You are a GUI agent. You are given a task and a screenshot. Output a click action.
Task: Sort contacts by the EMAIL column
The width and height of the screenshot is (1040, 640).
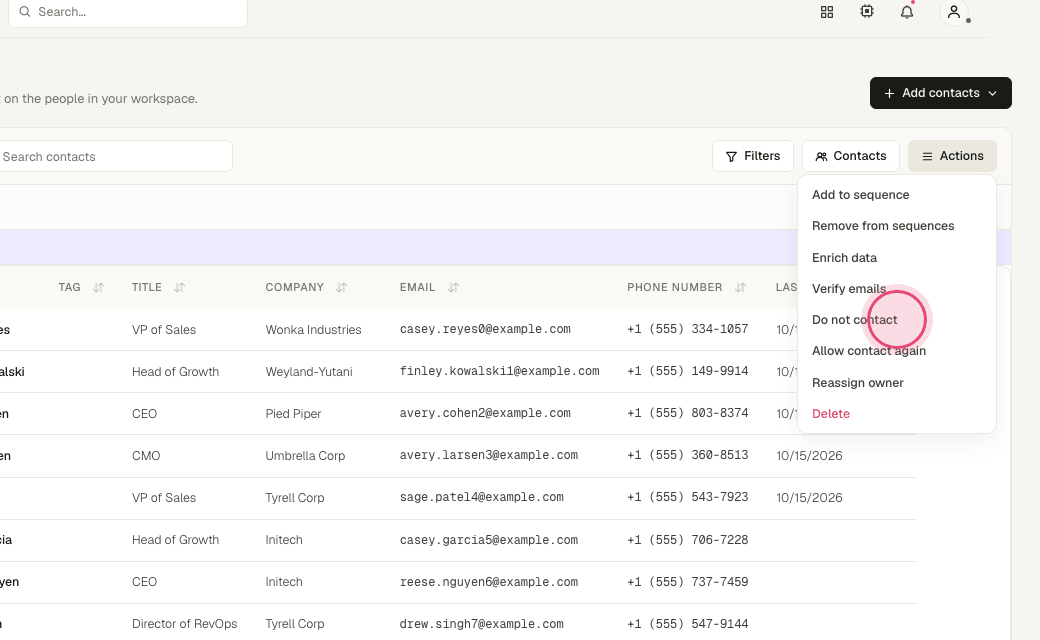pyautogui.click(x=454, y=287)
